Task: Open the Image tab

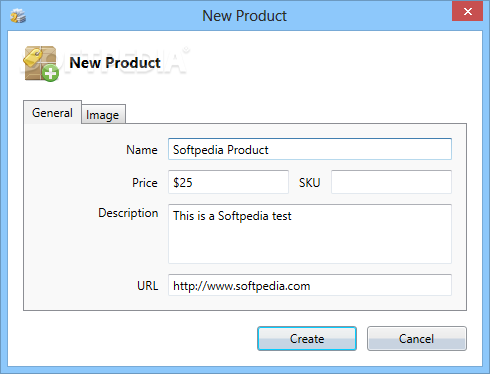Action: (x=103, y=115)
